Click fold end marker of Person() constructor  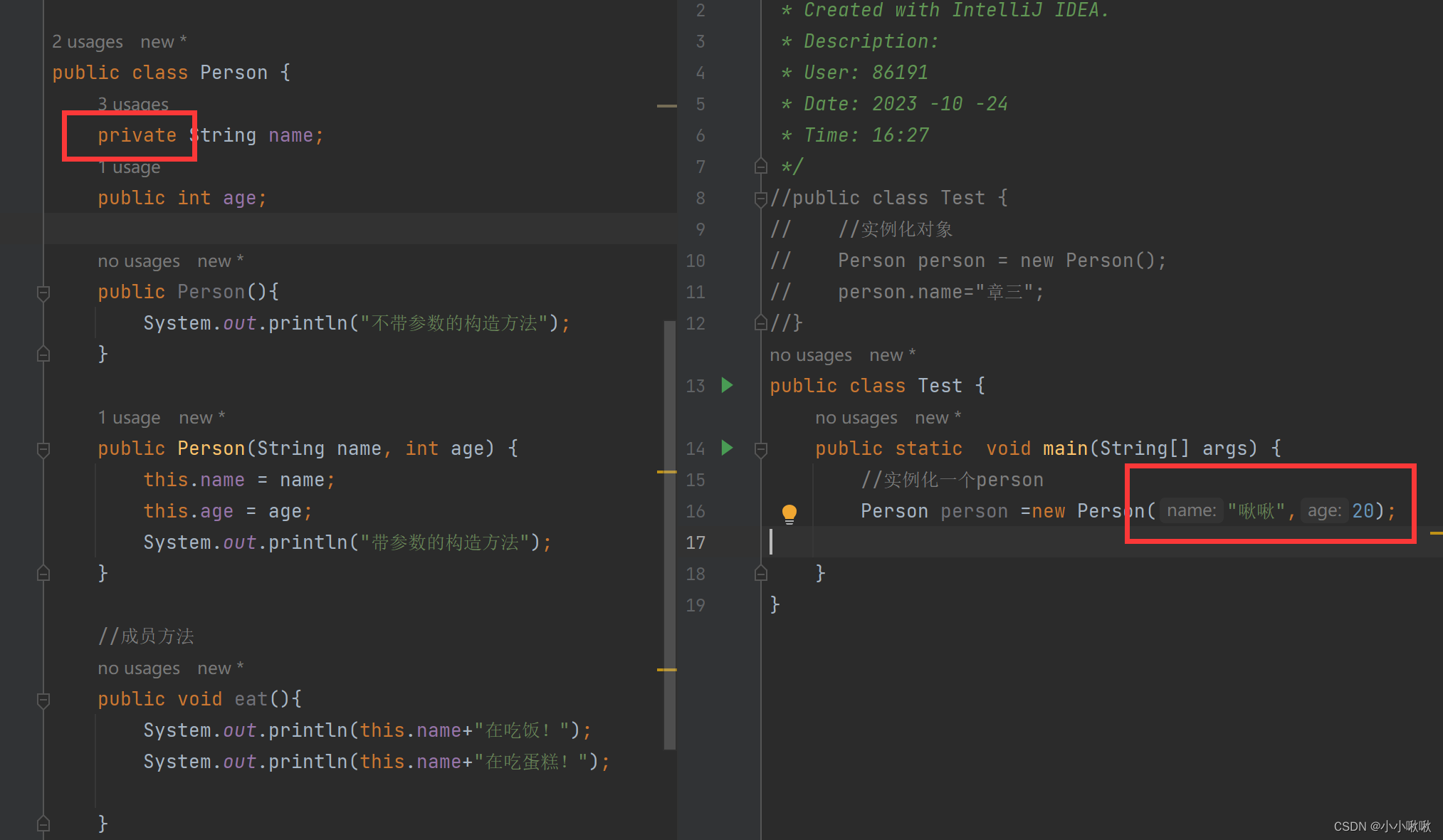[x=43, y=354]
